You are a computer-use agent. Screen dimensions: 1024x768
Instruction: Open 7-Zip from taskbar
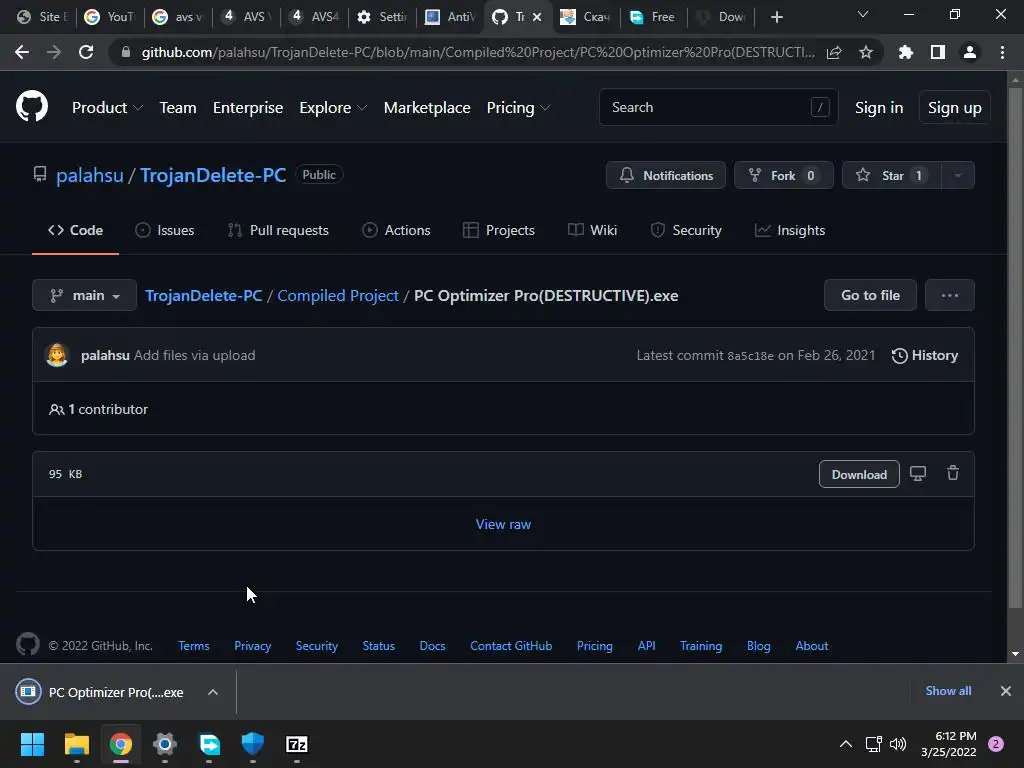[296, 744]
